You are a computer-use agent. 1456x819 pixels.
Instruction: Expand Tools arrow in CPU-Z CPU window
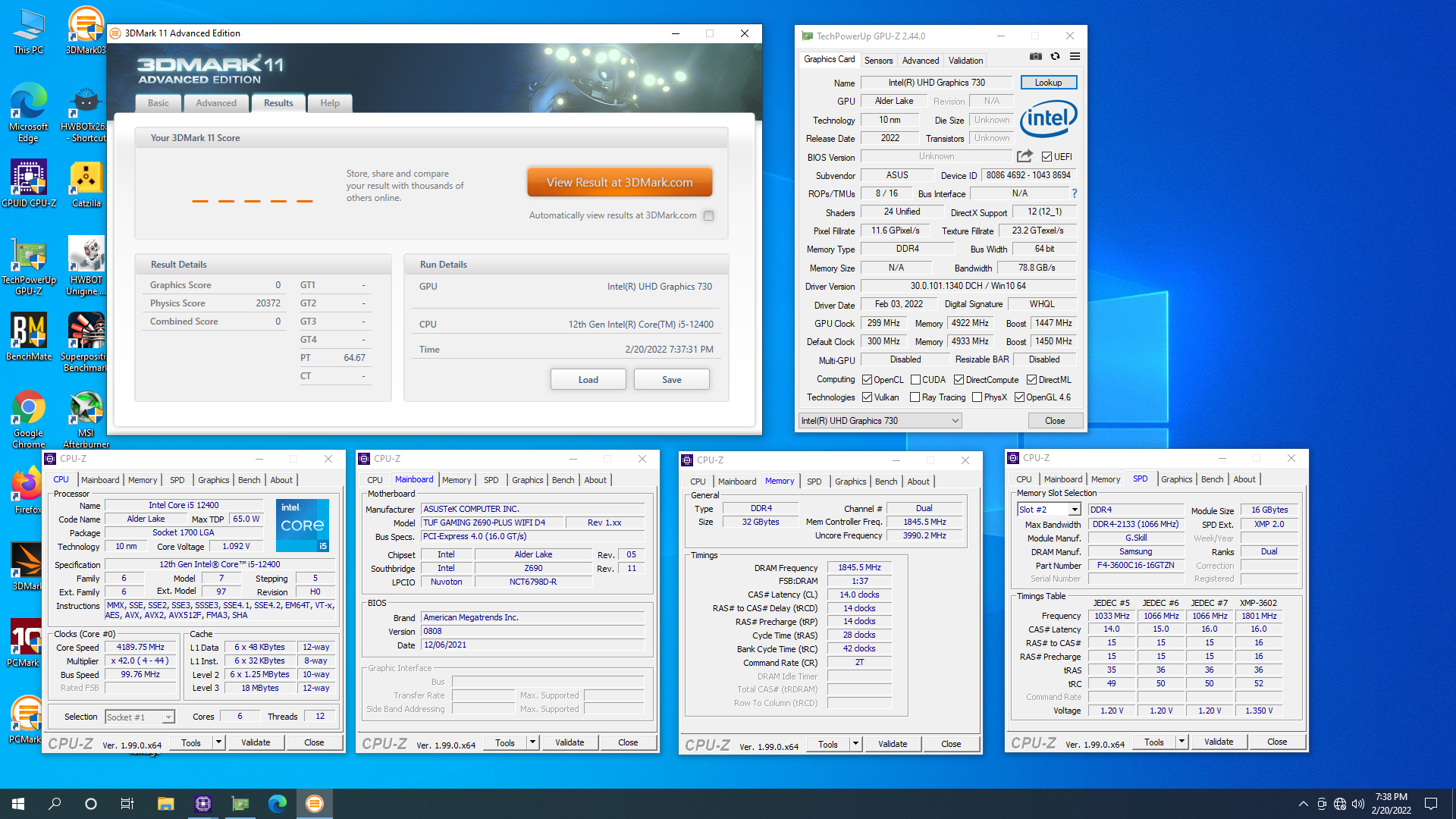tap(218, 742)
